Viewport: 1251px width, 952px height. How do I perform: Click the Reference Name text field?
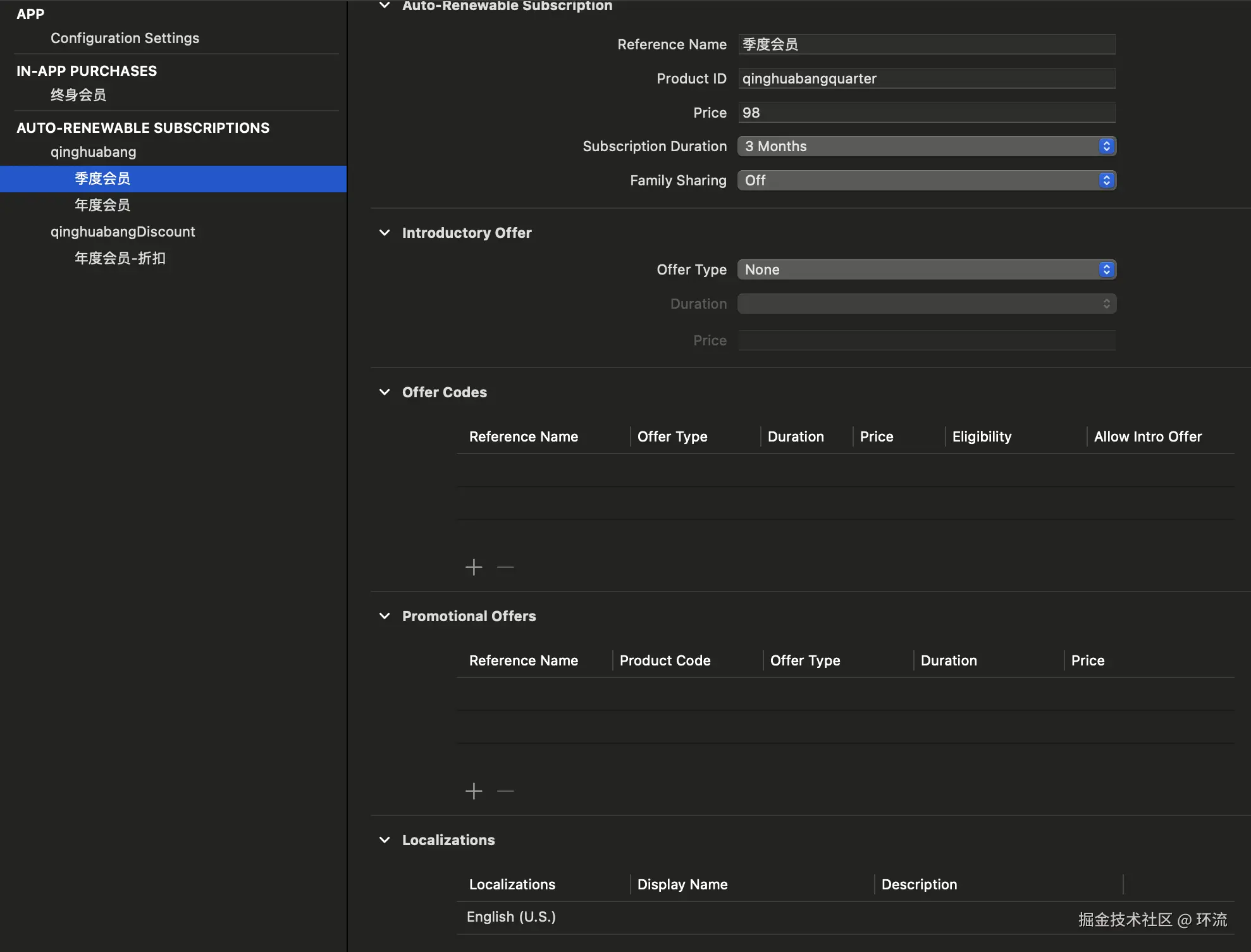(927, 44)
